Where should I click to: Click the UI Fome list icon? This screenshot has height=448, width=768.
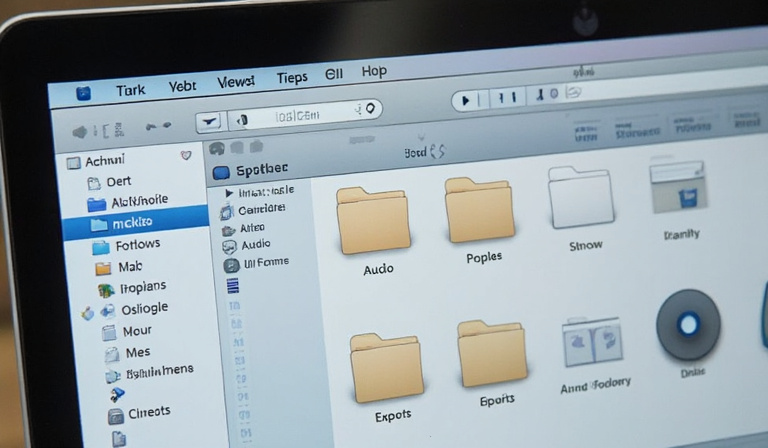click(231, 266)
